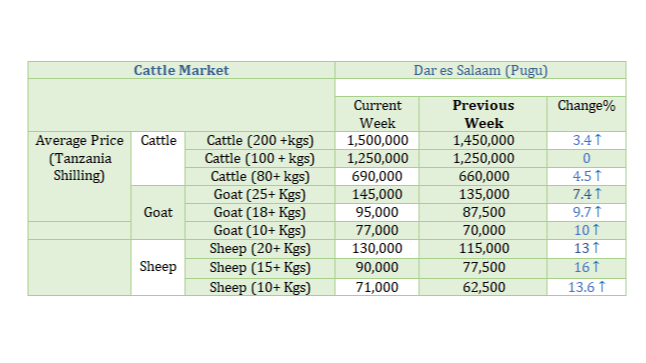Click the up arrow beside 9.7
Viewport: 646px width, 363px height.
click(x=598, y=212)
